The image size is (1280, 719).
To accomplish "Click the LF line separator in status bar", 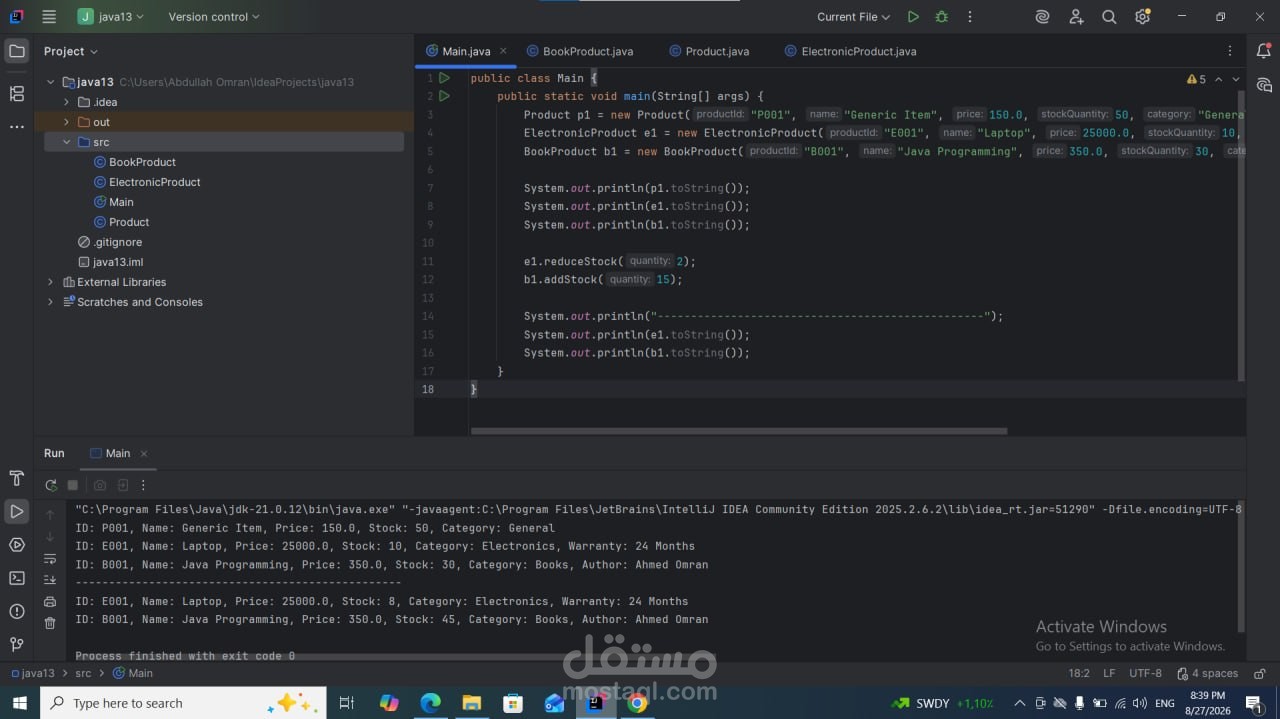I will click(1109, 673).
